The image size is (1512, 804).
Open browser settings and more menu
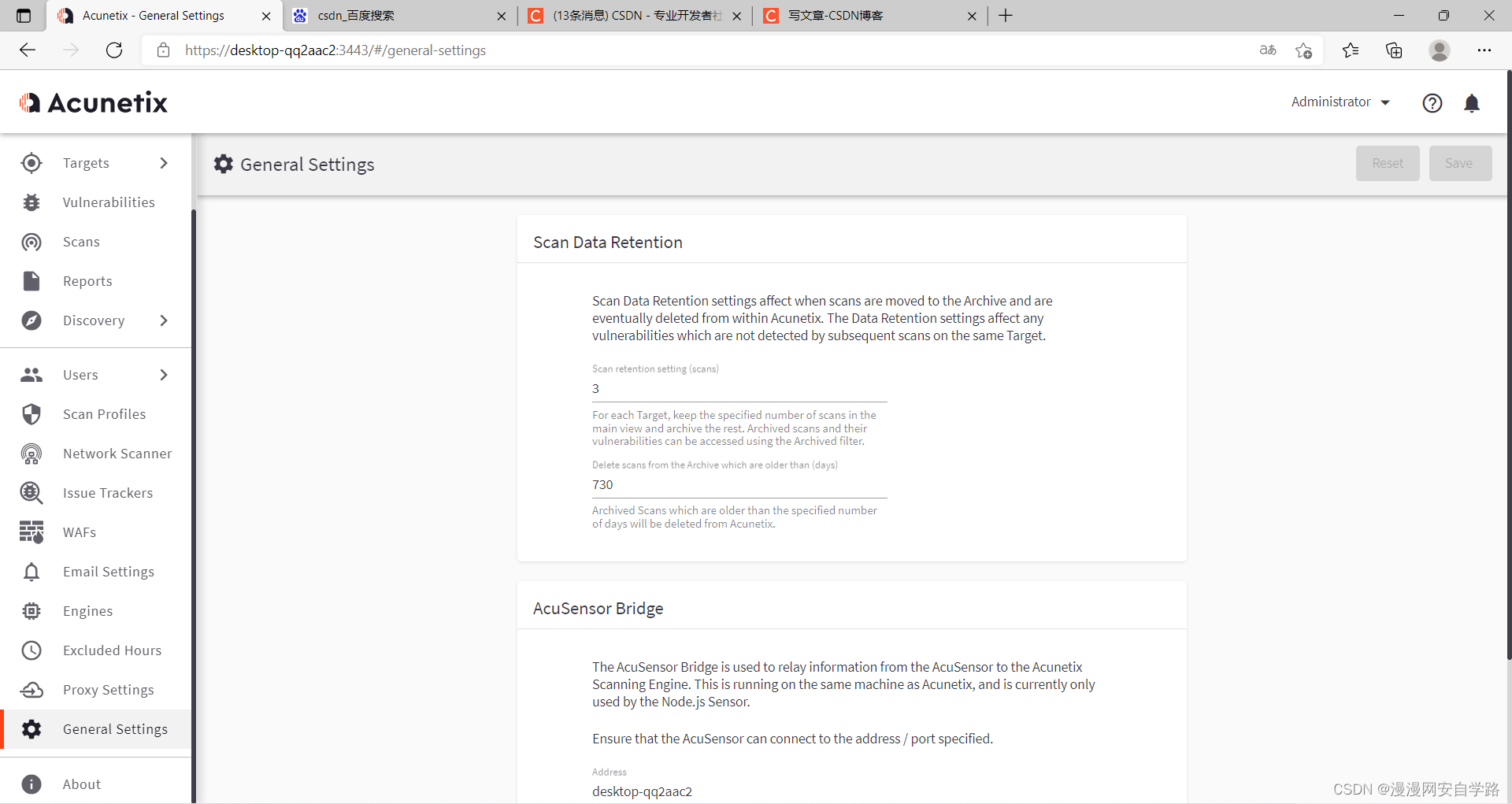1484,50
